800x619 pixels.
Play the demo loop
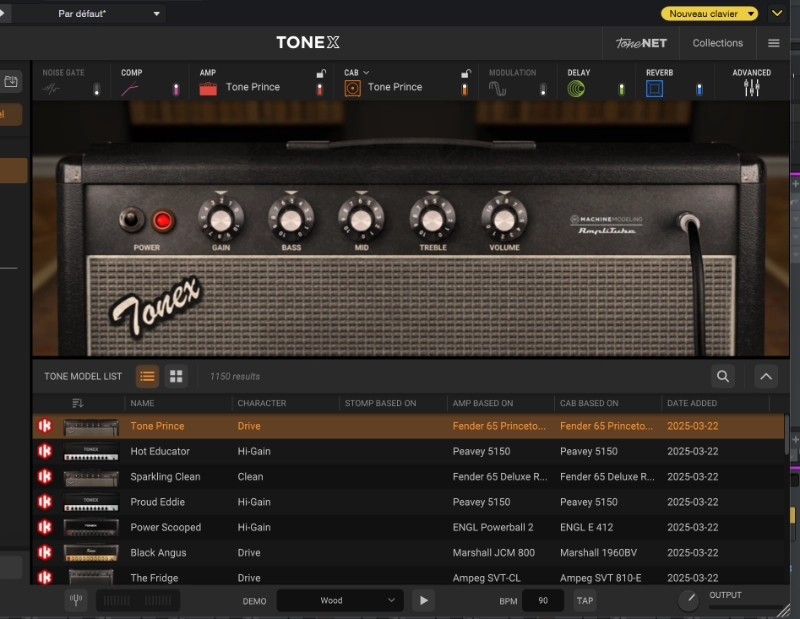pos(423,601)
